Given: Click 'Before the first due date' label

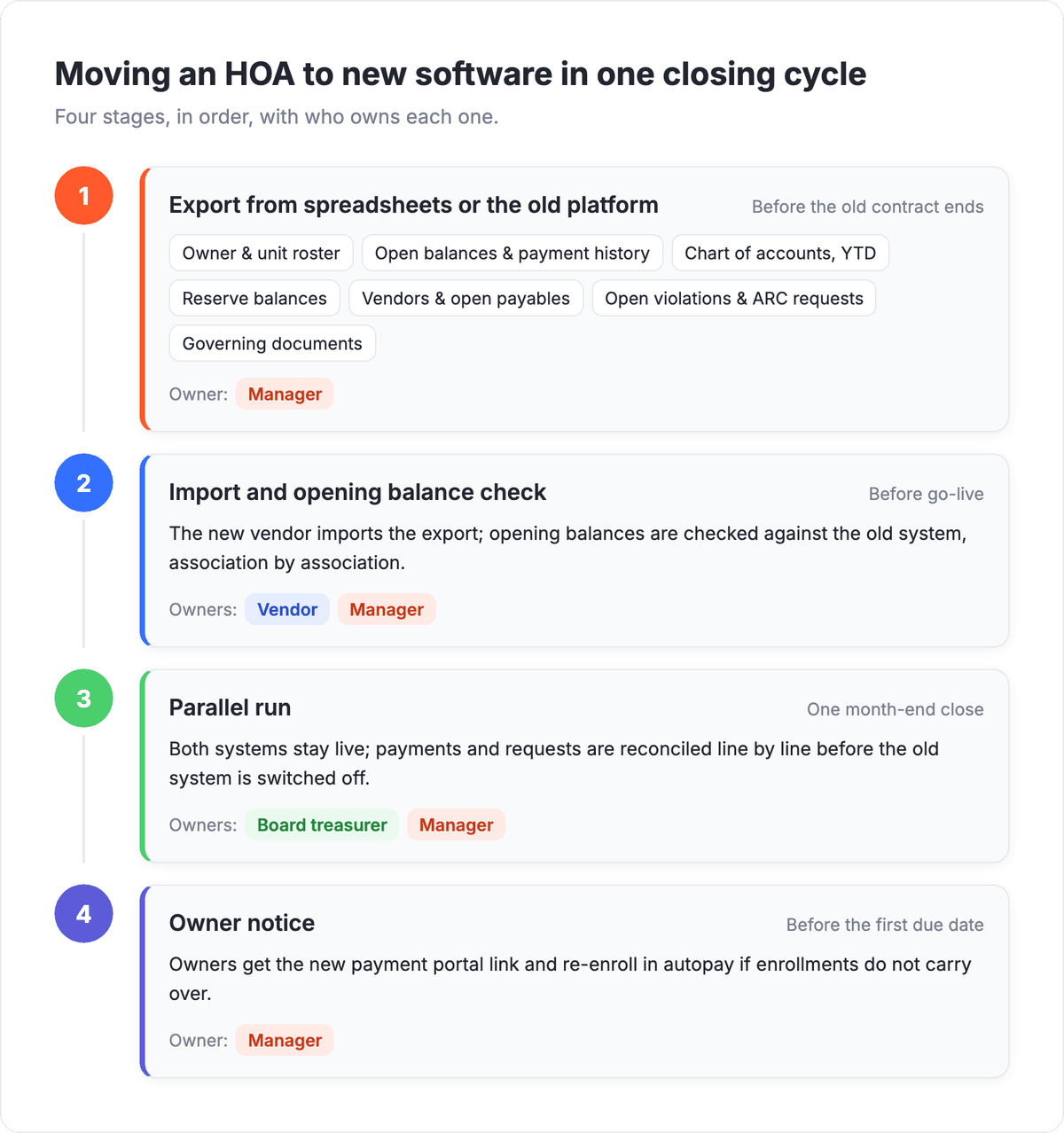Looking at the screenshot, I should pyautogui.click(x=885, y=926).
